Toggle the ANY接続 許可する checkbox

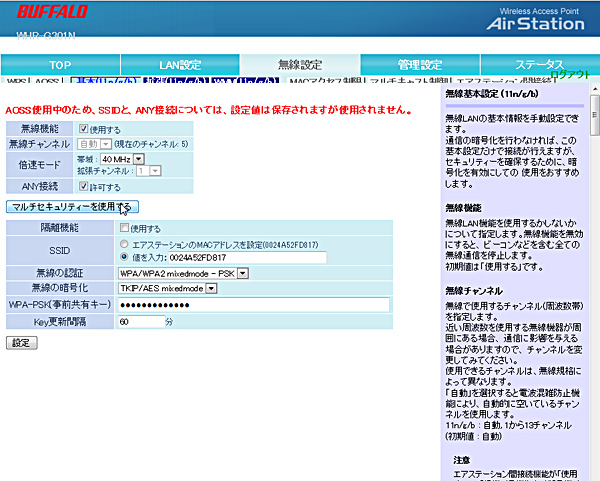coord(85,186)
